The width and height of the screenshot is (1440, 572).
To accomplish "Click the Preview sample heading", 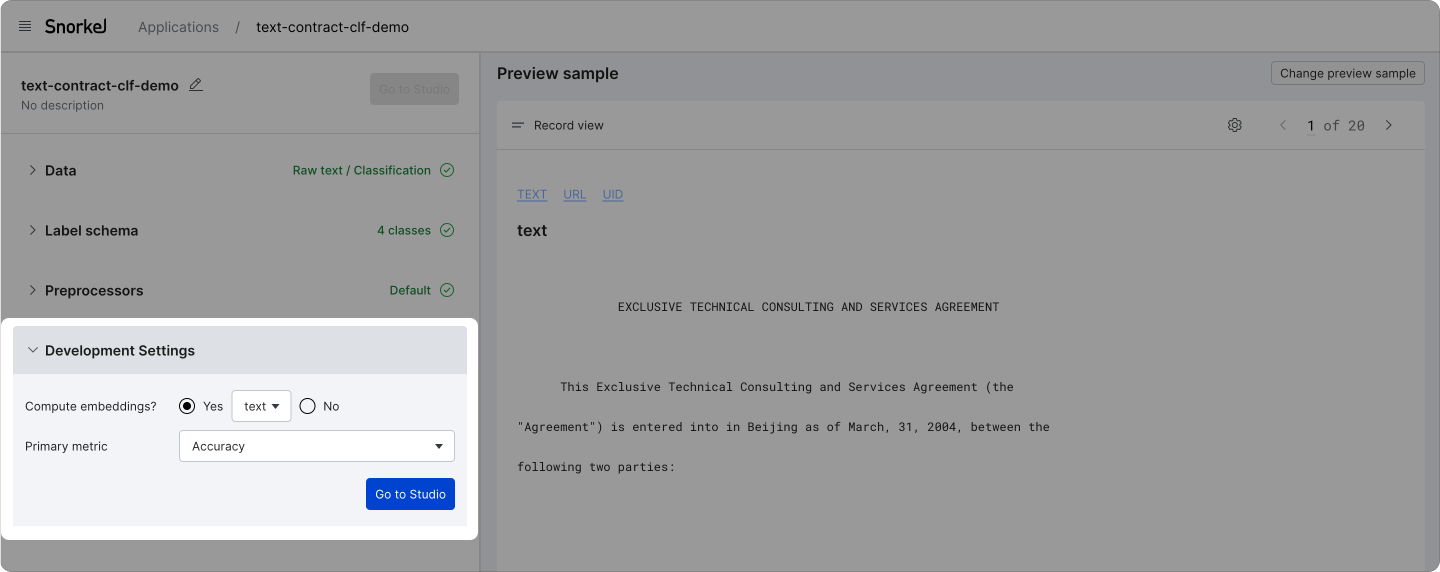I will (x=558, y=73).
